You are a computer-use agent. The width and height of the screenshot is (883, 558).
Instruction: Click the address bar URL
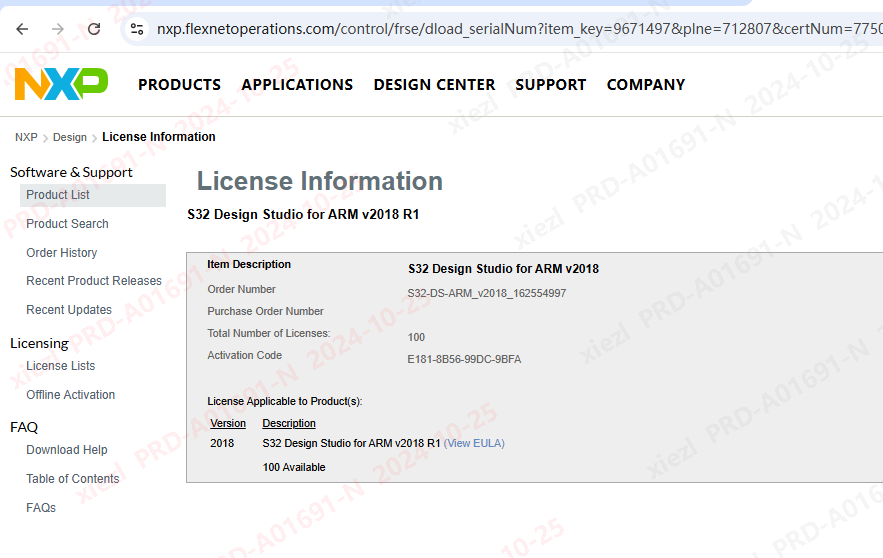[x=518, y=29]
